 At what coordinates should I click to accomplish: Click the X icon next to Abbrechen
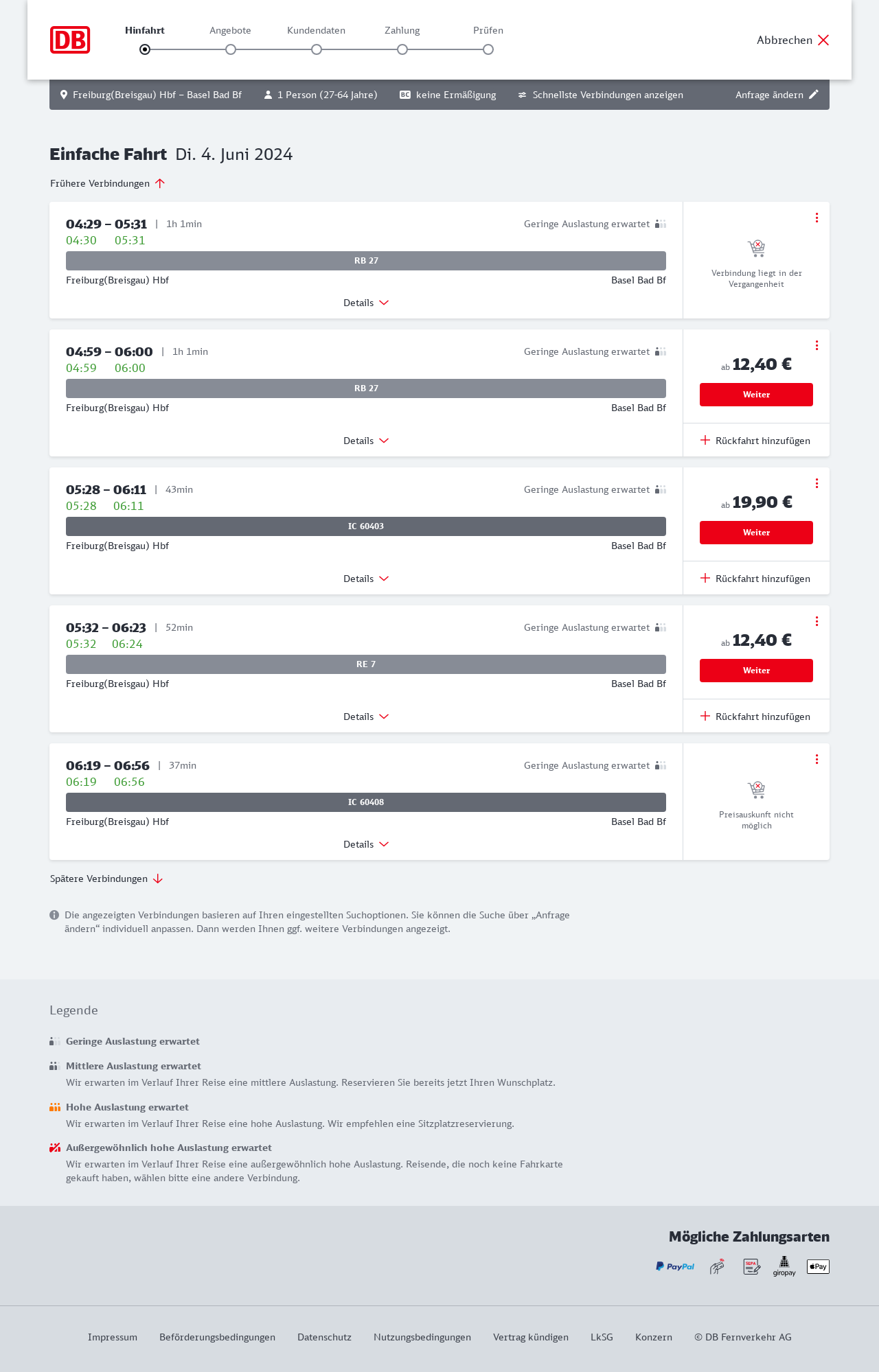[x=823, y=40]
